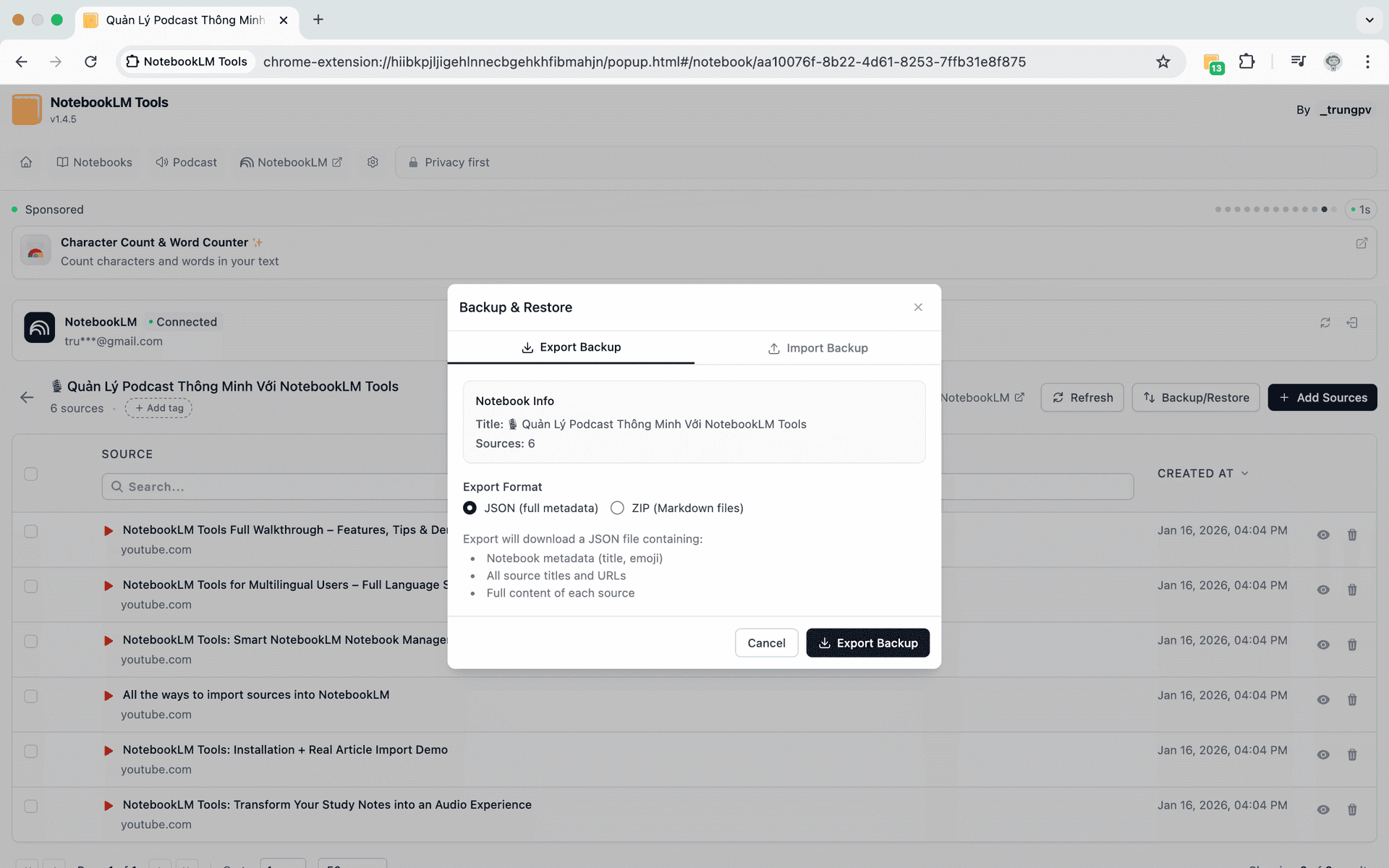The height and width of the screenshot is (868, 1389).
Task: Open the Podcast section
Action: (x=186, y=162)
